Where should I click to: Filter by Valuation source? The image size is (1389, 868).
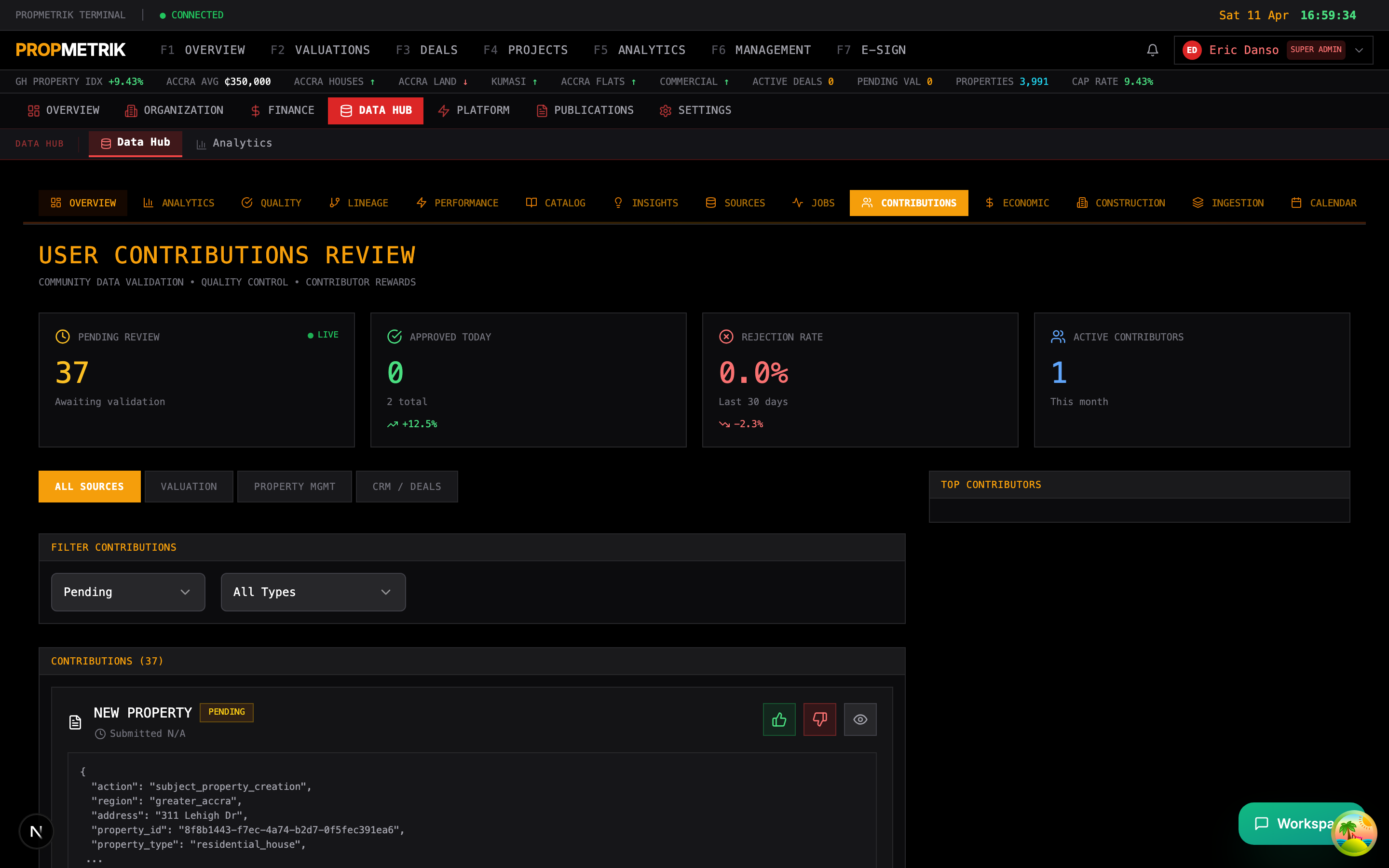(189, 486)
